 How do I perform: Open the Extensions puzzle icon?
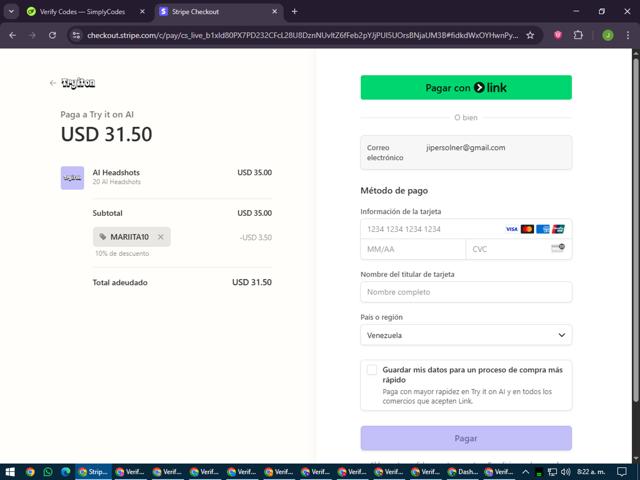coord(578,36)
